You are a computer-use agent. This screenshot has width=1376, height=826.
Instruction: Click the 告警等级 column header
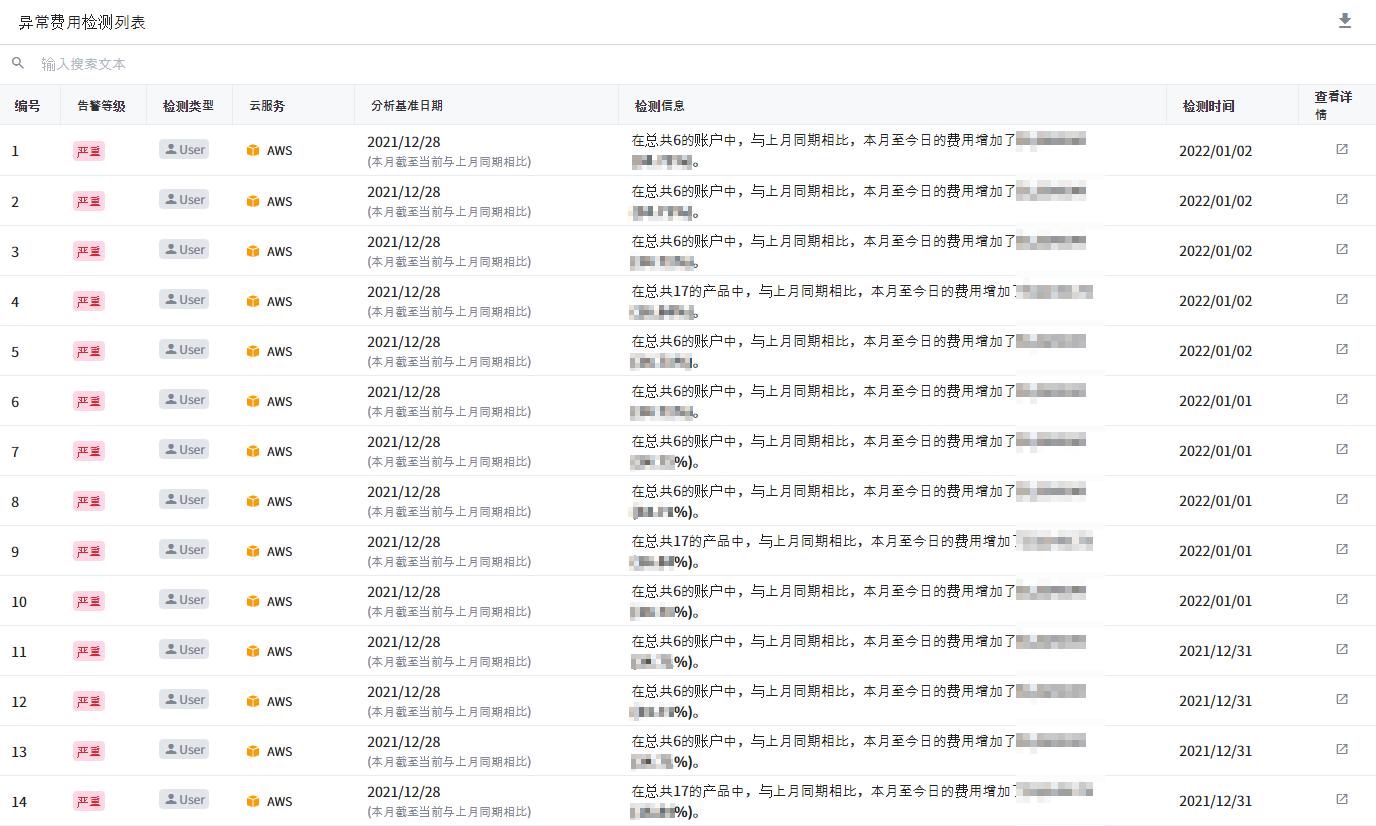[x=101, y=105]
